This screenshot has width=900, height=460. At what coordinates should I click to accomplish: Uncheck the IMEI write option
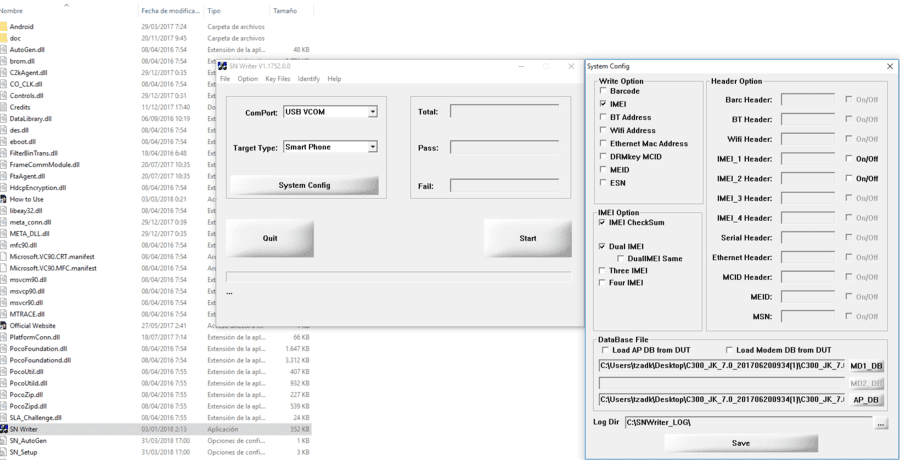point(603,104)
